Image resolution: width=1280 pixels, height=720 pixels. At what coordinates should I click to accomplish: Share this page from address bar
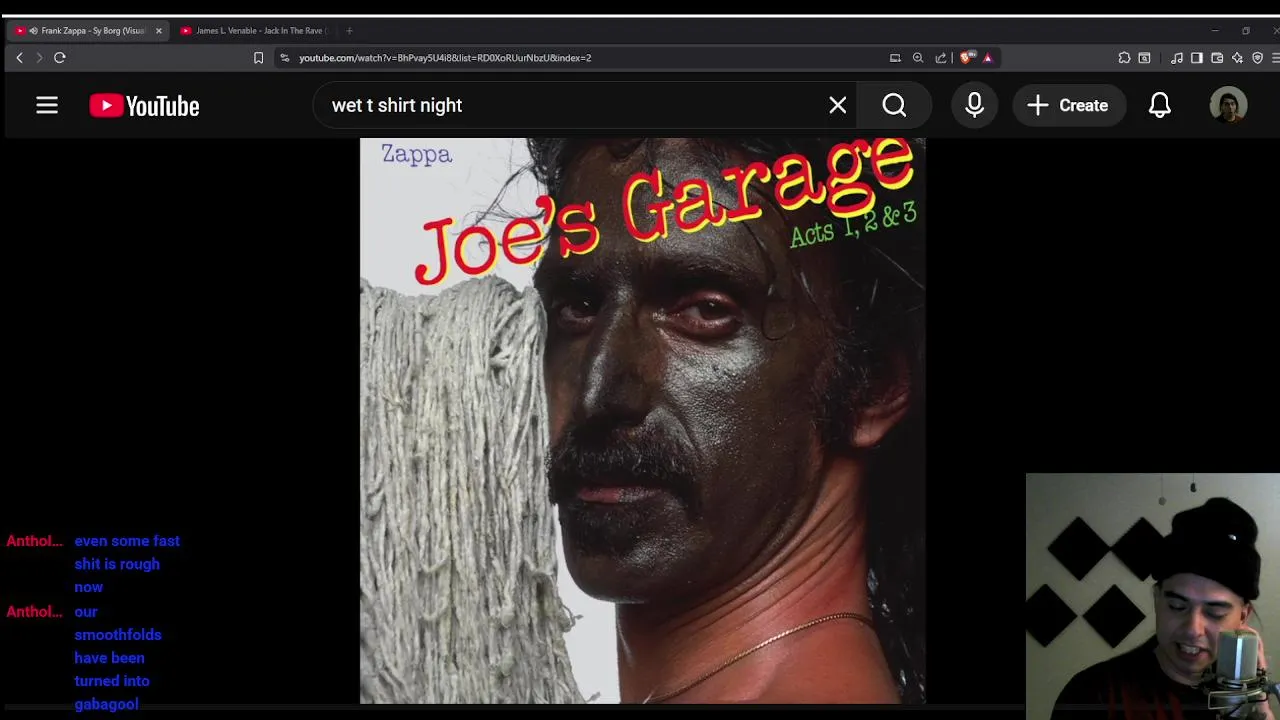tap(941, 58)
